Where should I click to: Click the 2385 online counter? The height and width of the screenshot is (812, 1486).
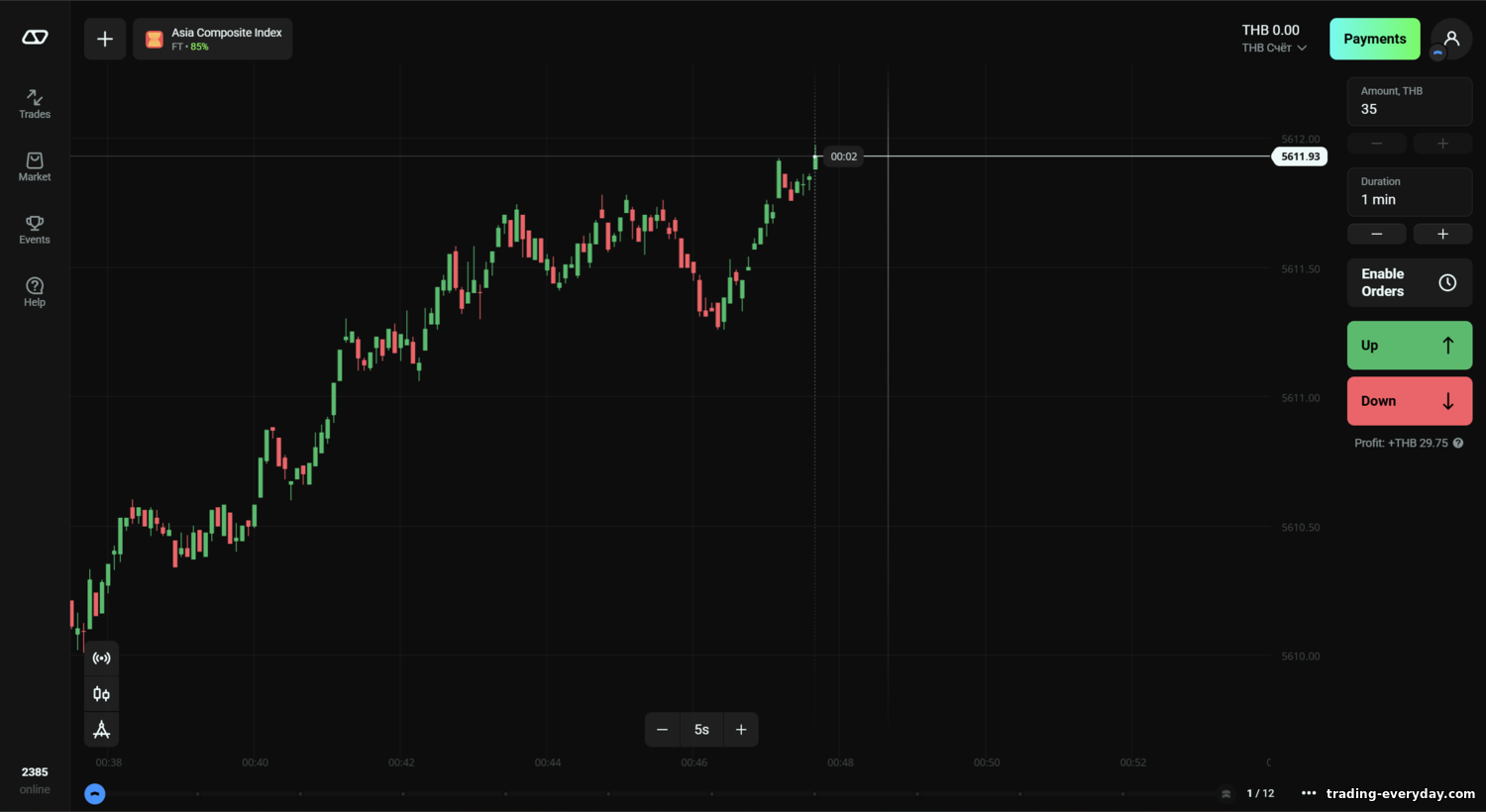(35, 780)
